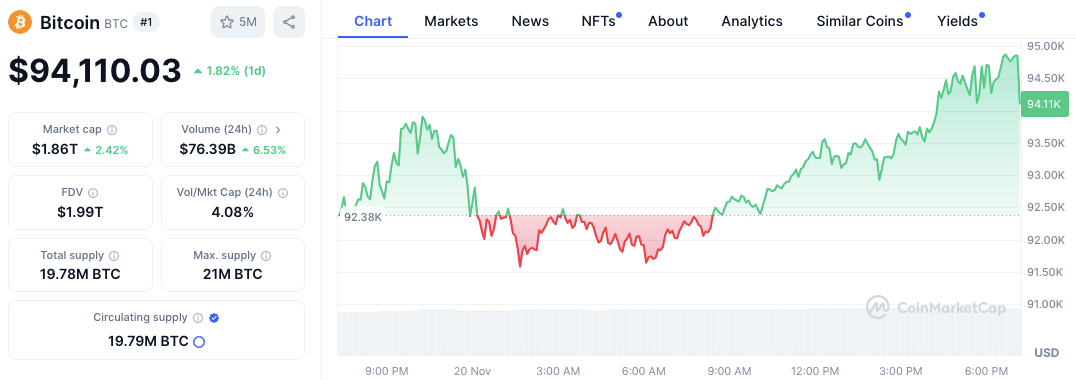Open Volume (24h) info icon
The image size is (1076, 380).
tap(261, 130)
